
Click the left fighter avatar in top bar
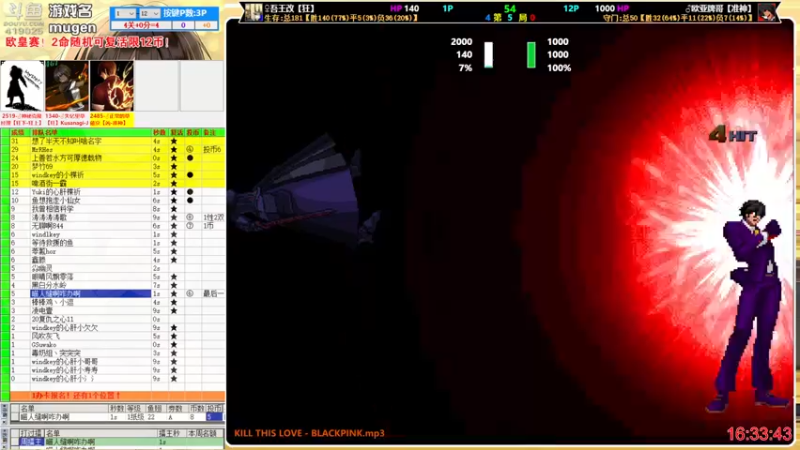pyautogui.click(x=254, y=12)
